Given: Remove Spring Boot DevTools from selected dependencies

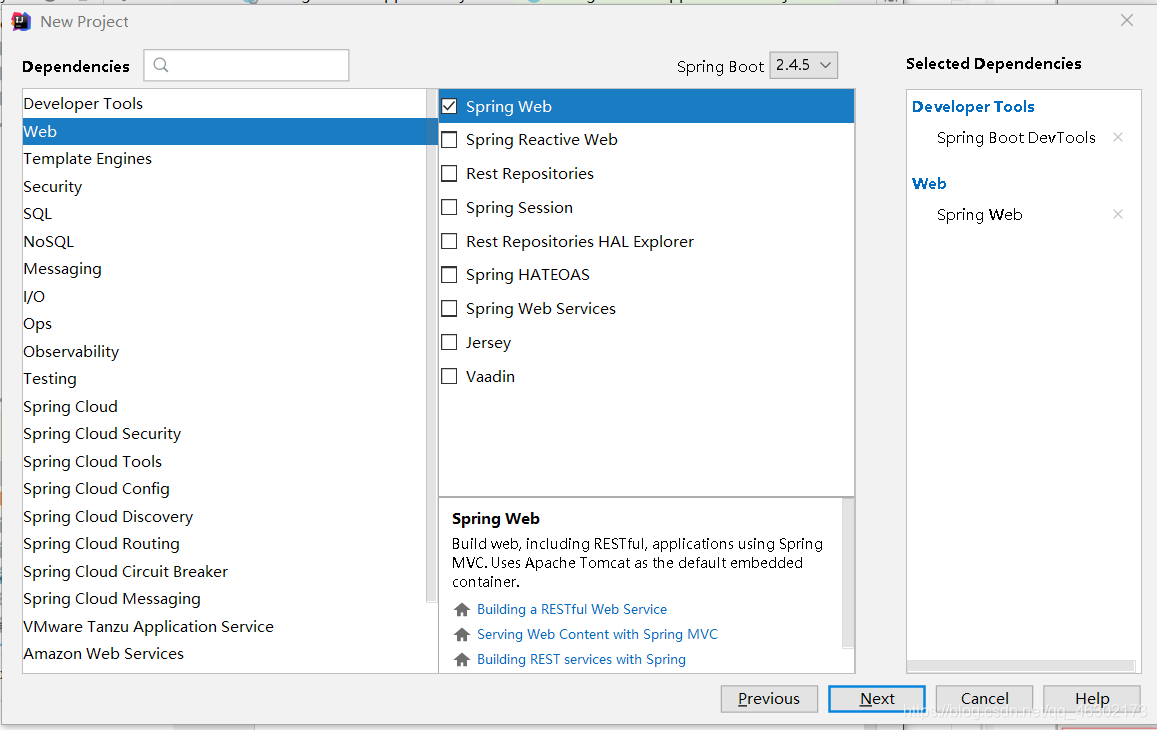Looking at the screenshot, I should pyautogui.click(x=1118, y=137).
